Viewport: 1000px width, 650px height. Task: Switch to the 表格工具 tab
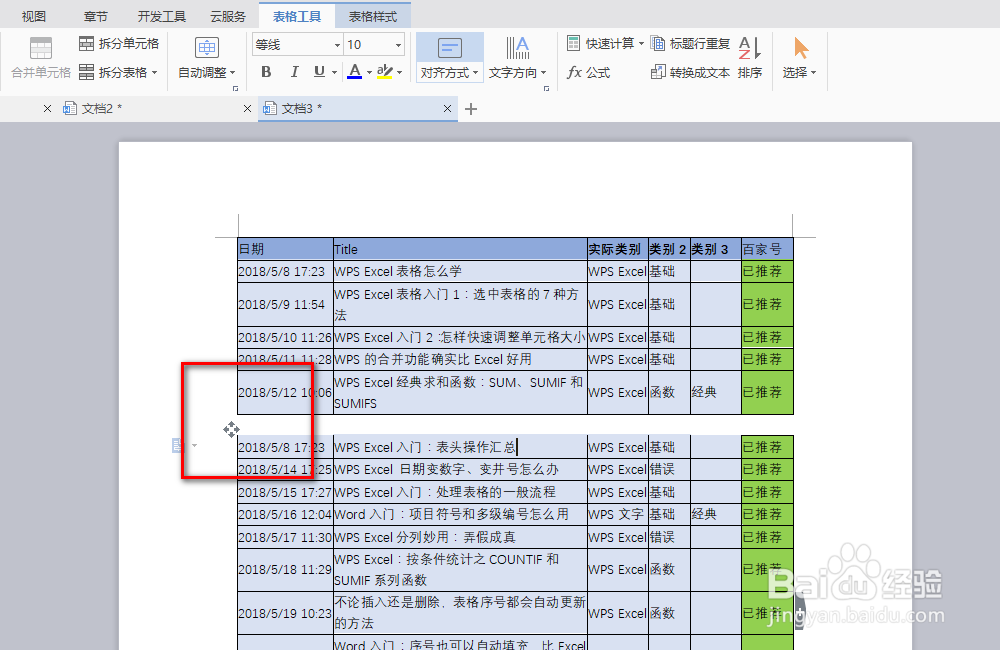297,17
